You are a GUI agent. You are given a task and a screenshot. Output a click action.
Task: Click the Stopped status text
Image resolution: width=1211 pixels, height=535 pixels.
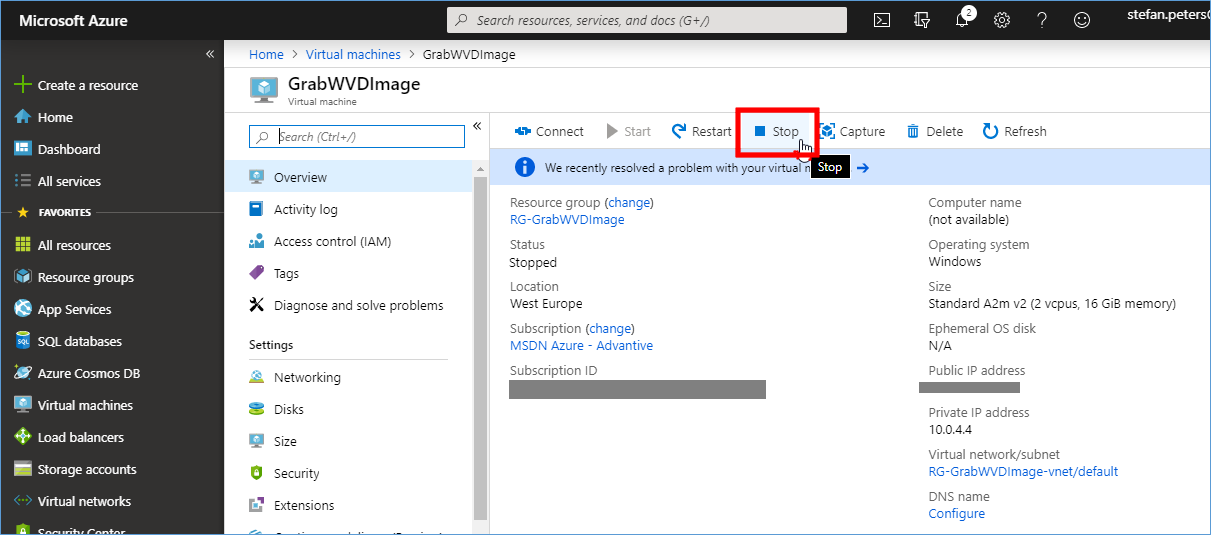[533, 263]
